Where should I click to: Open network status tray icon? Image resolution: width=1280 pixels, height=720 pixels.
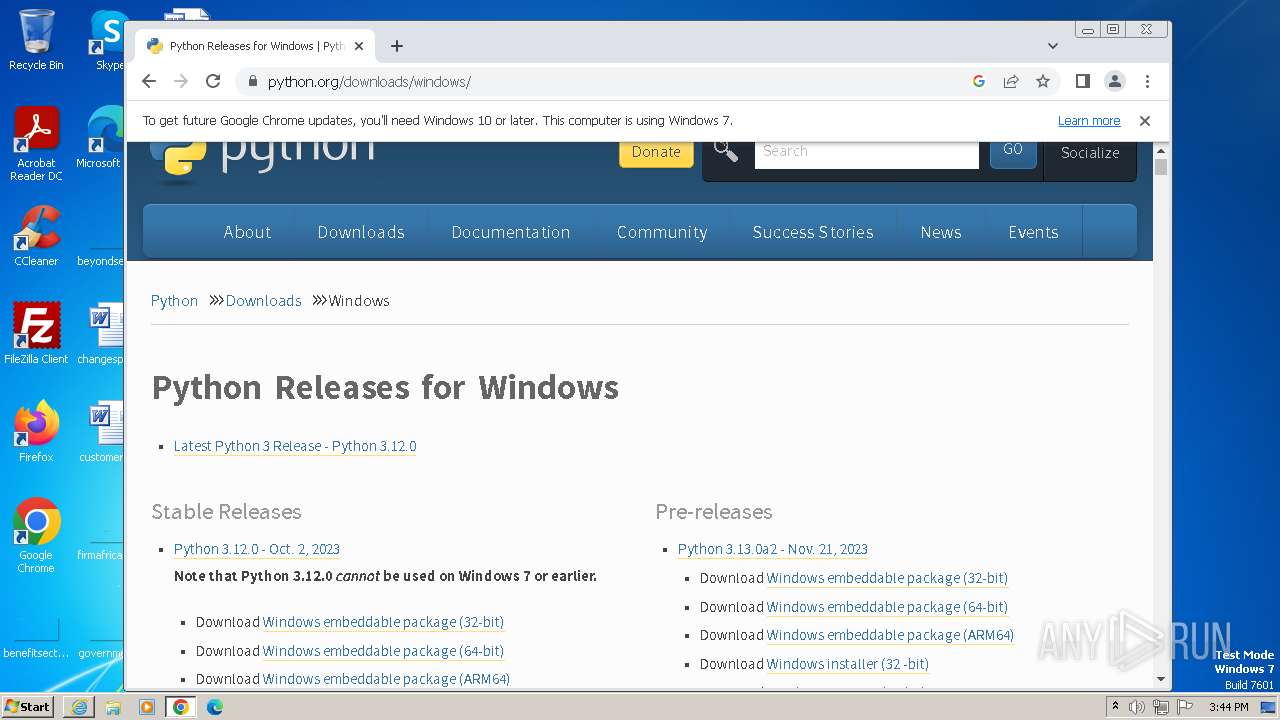tap(1160, 707)
